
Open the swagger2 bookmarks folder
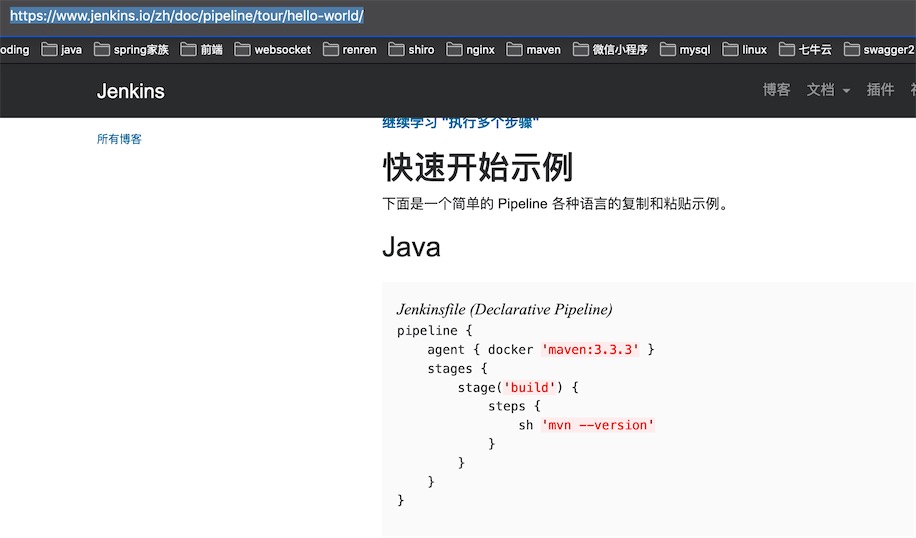879,50
